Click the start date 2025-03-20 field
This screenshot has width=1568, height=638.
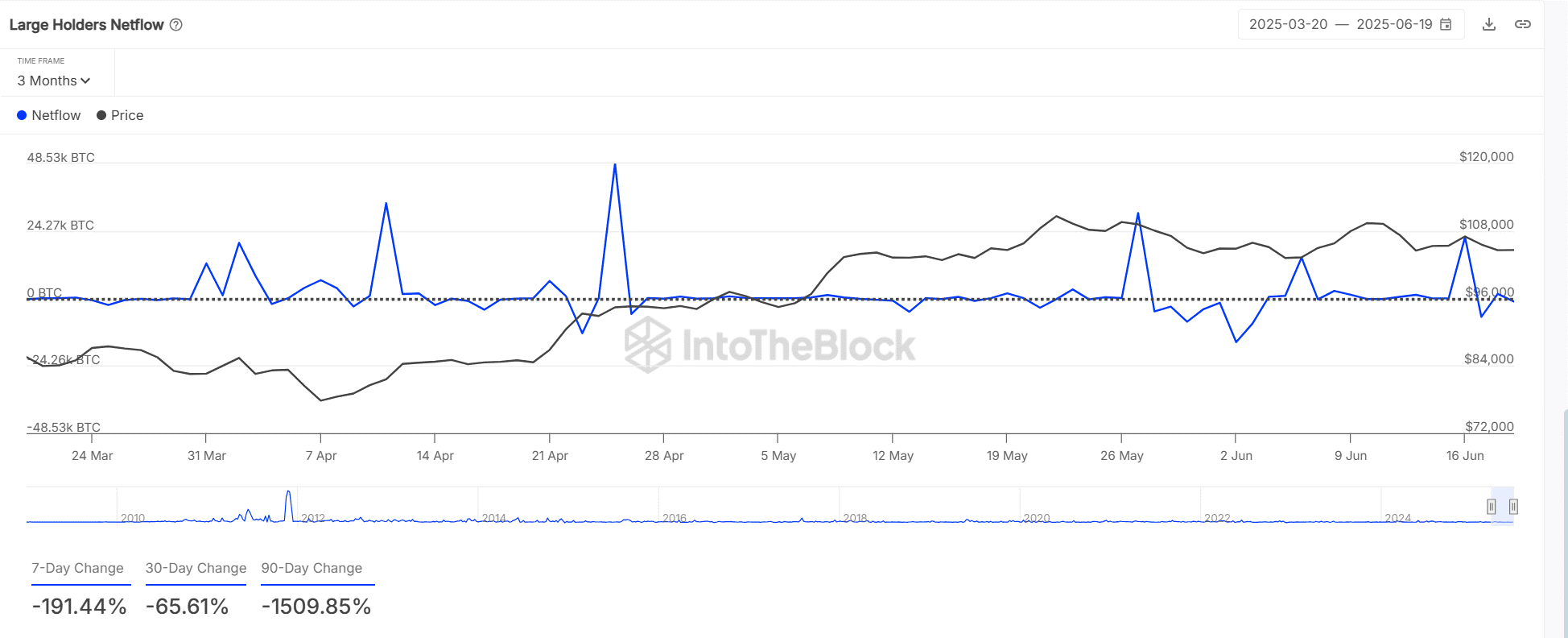point(1288,24)
